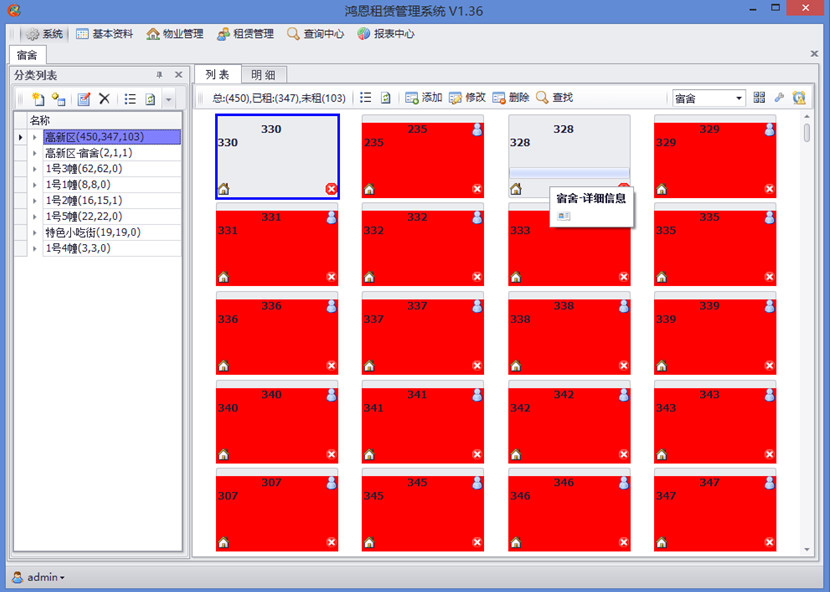Screen dimensions: 830x592
Task: Select the 高新区-宿舍(2,1,1) tree row
Action: [x=112, y=153]
